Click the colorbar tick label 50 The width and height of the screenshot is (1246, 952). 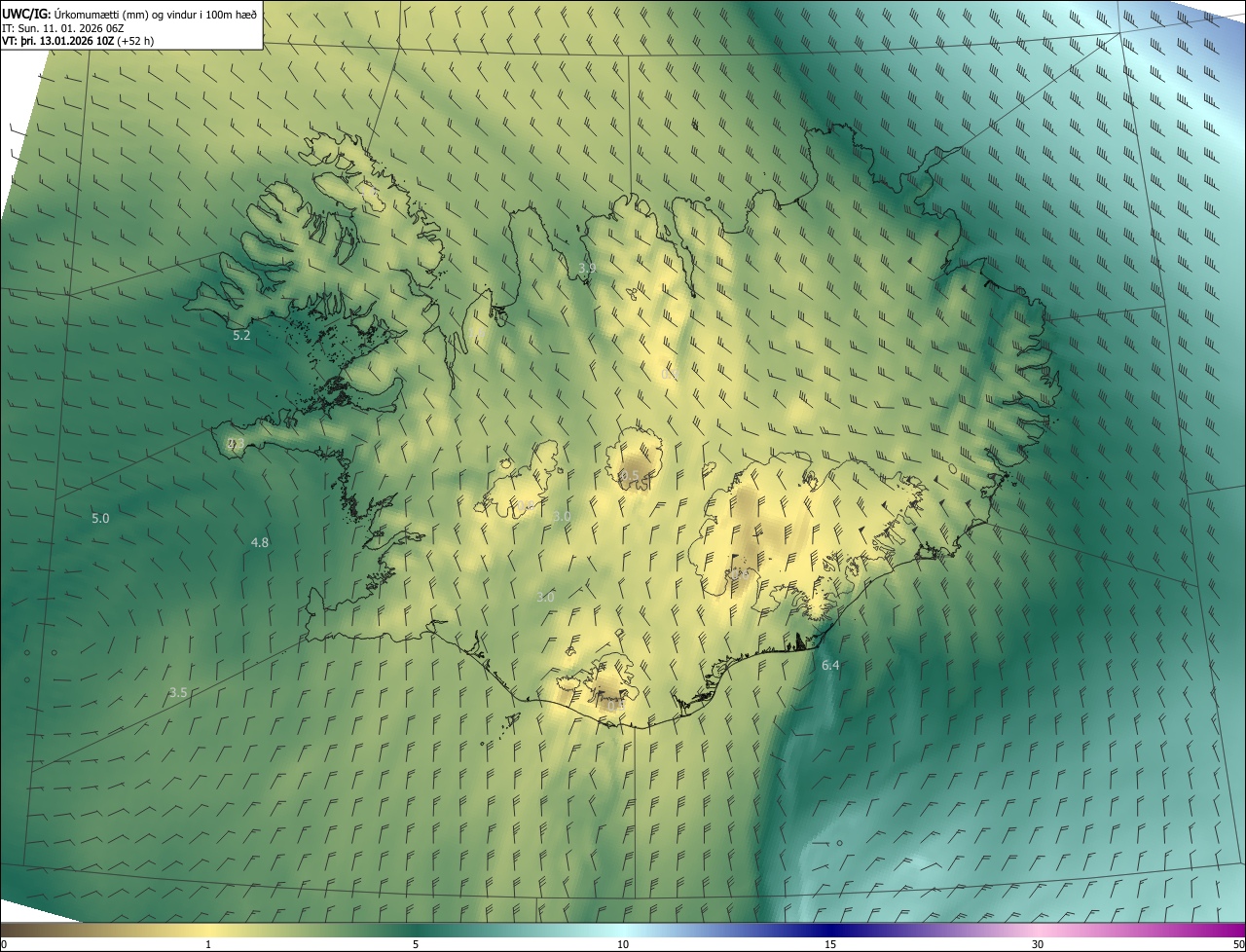1238,944
